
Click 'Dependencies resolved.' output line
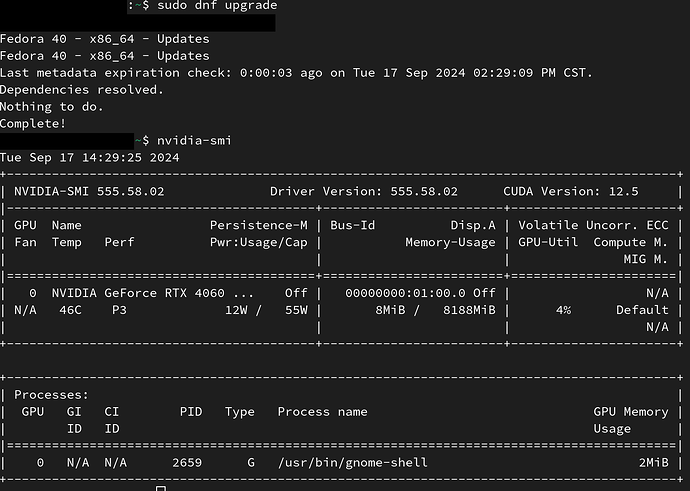pos(82,90)
